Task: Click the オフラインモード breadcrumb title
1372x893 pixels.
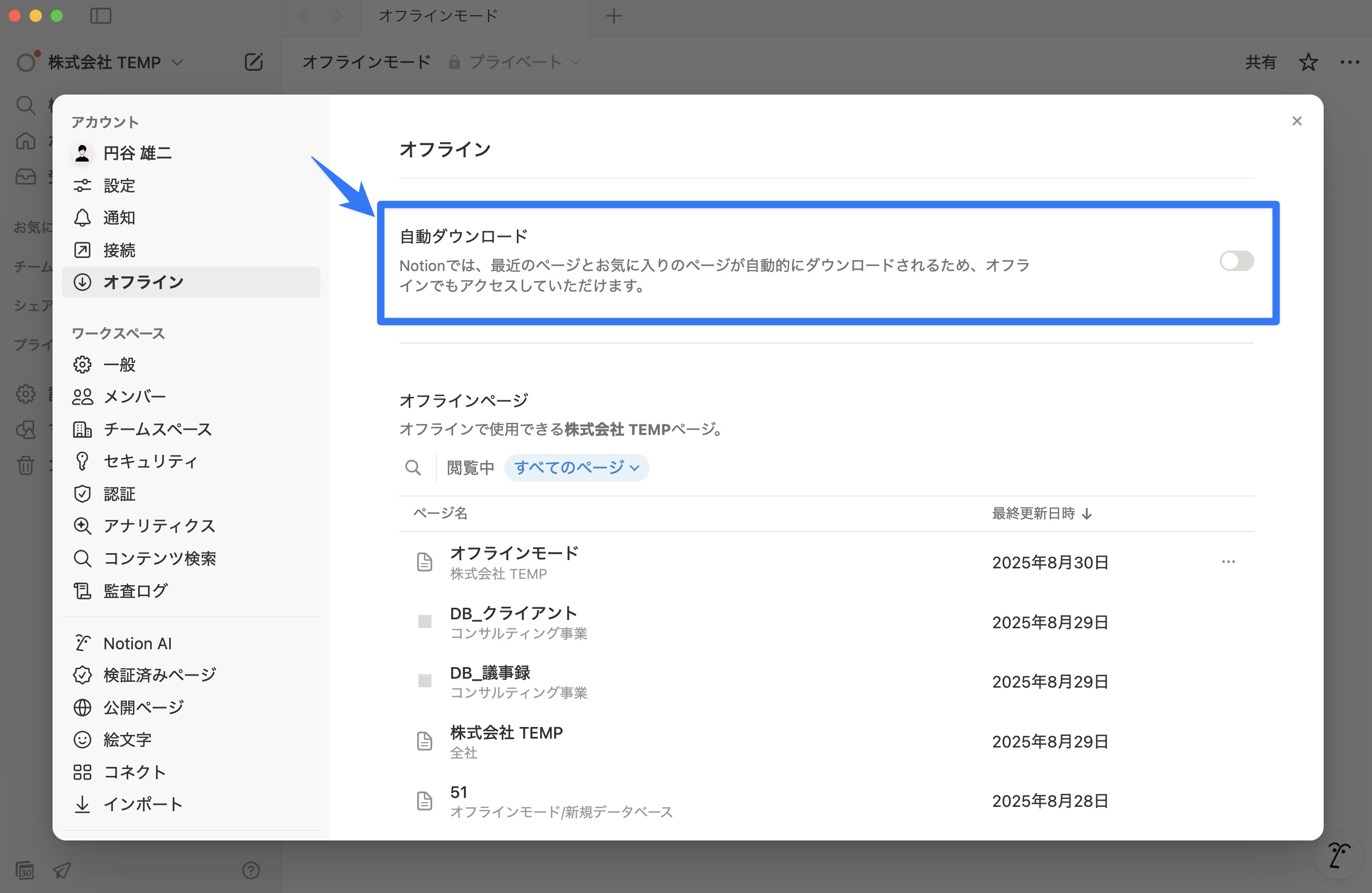Action: pyautogui.click(x=366, y=61)
